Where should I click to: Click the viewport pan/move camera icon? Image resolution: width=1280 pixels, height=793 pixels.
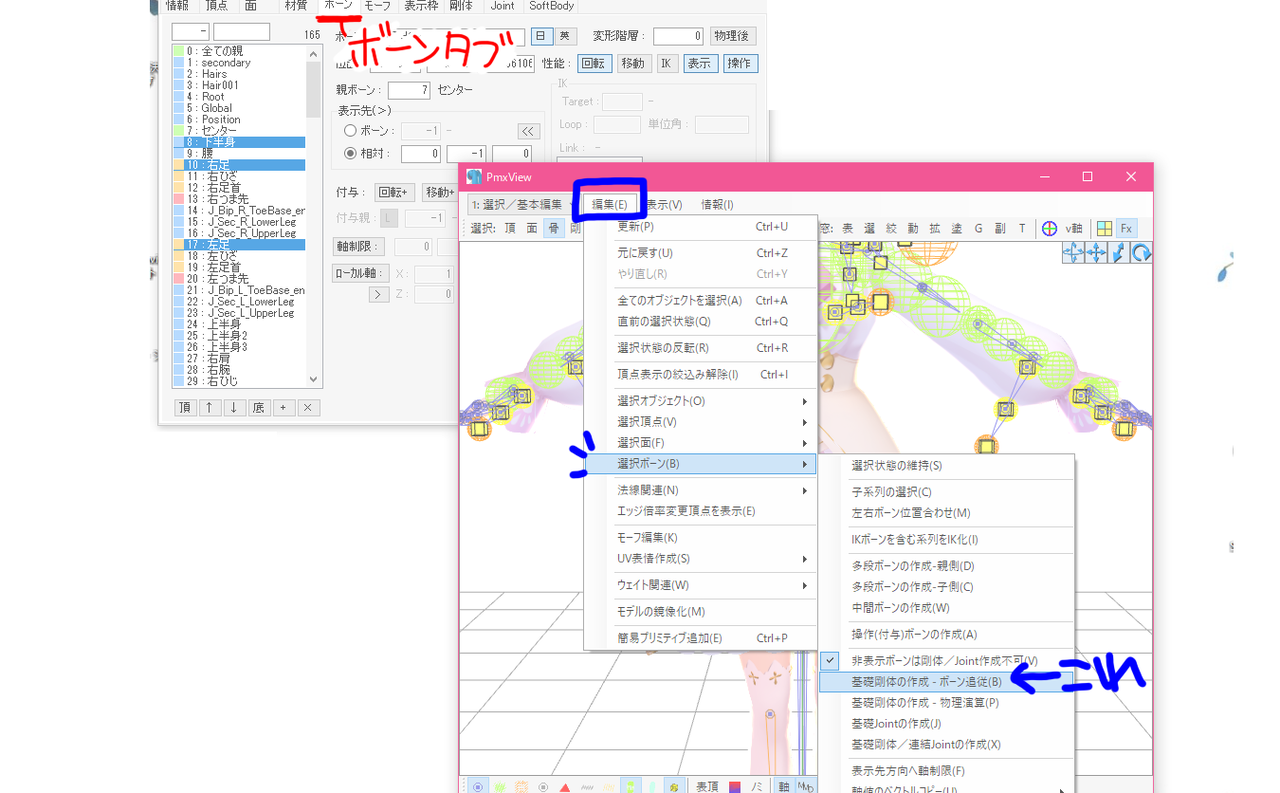tap(1074, 253)
